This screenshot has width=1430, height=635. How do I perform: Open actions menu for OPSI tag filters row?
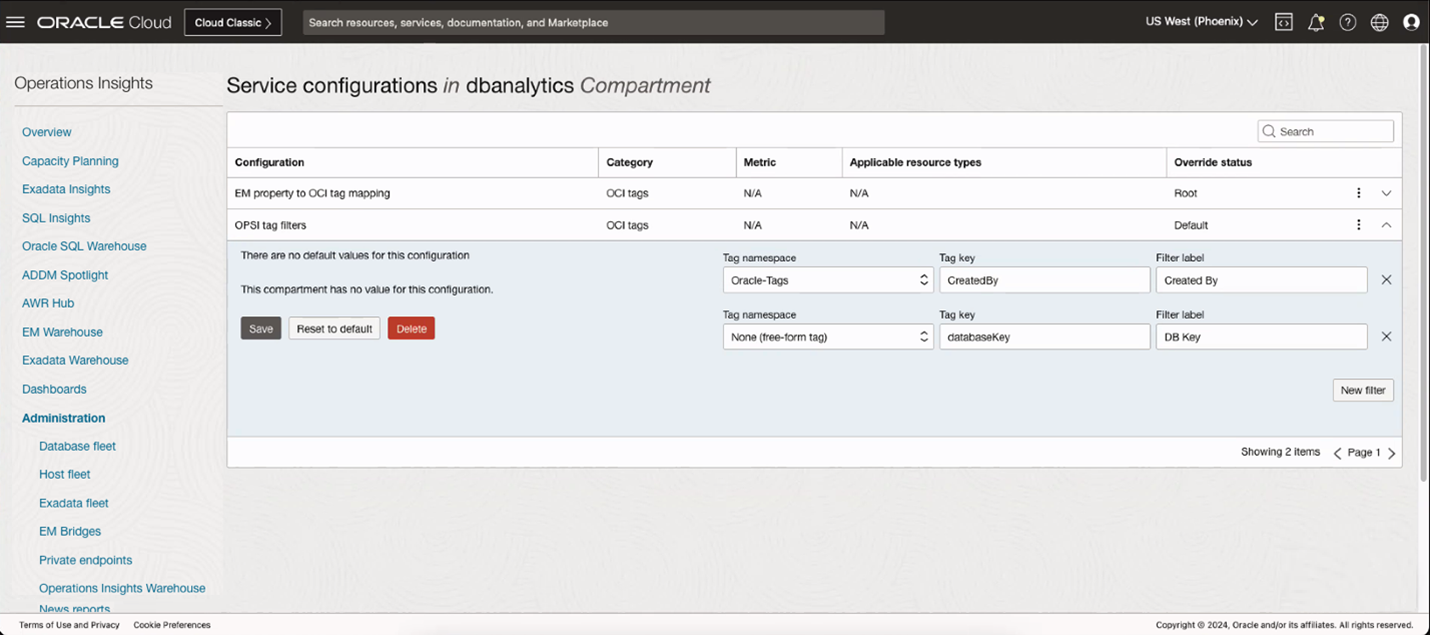(1358, 225)
